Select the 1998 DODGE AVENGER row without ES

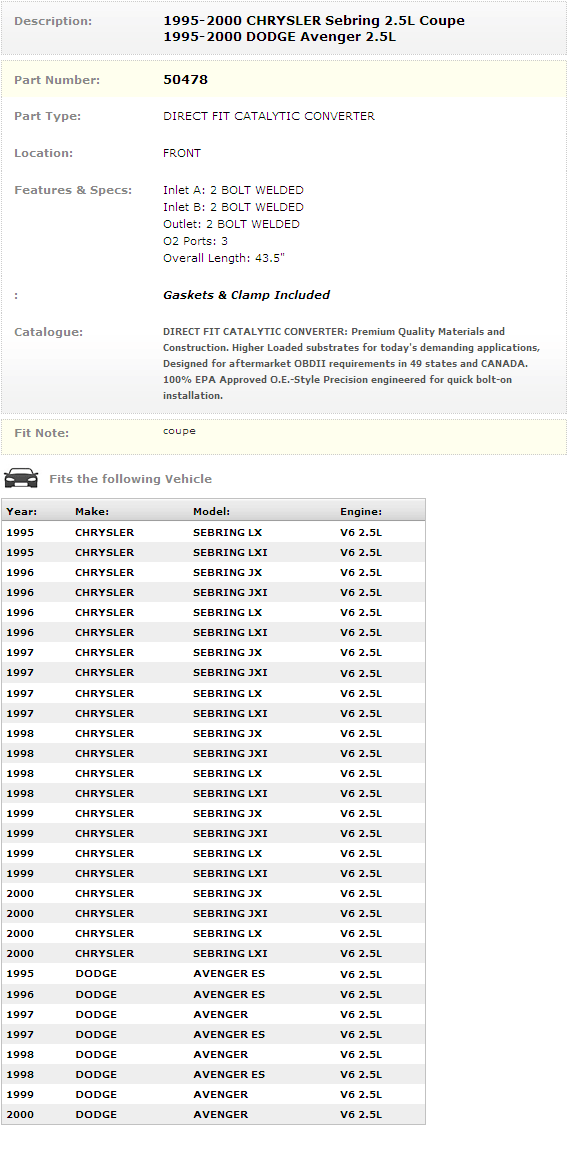point(213,1054)
